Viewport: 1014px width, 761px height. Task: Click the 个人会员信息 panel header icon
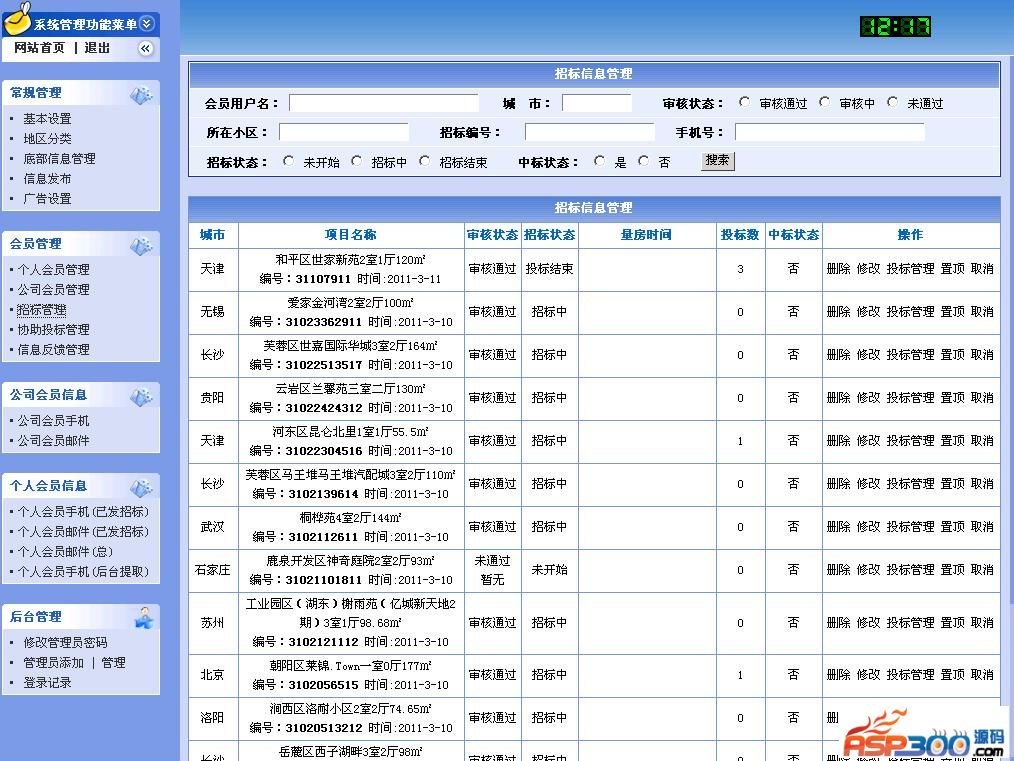pyautogui.click(x=142, y=487)
